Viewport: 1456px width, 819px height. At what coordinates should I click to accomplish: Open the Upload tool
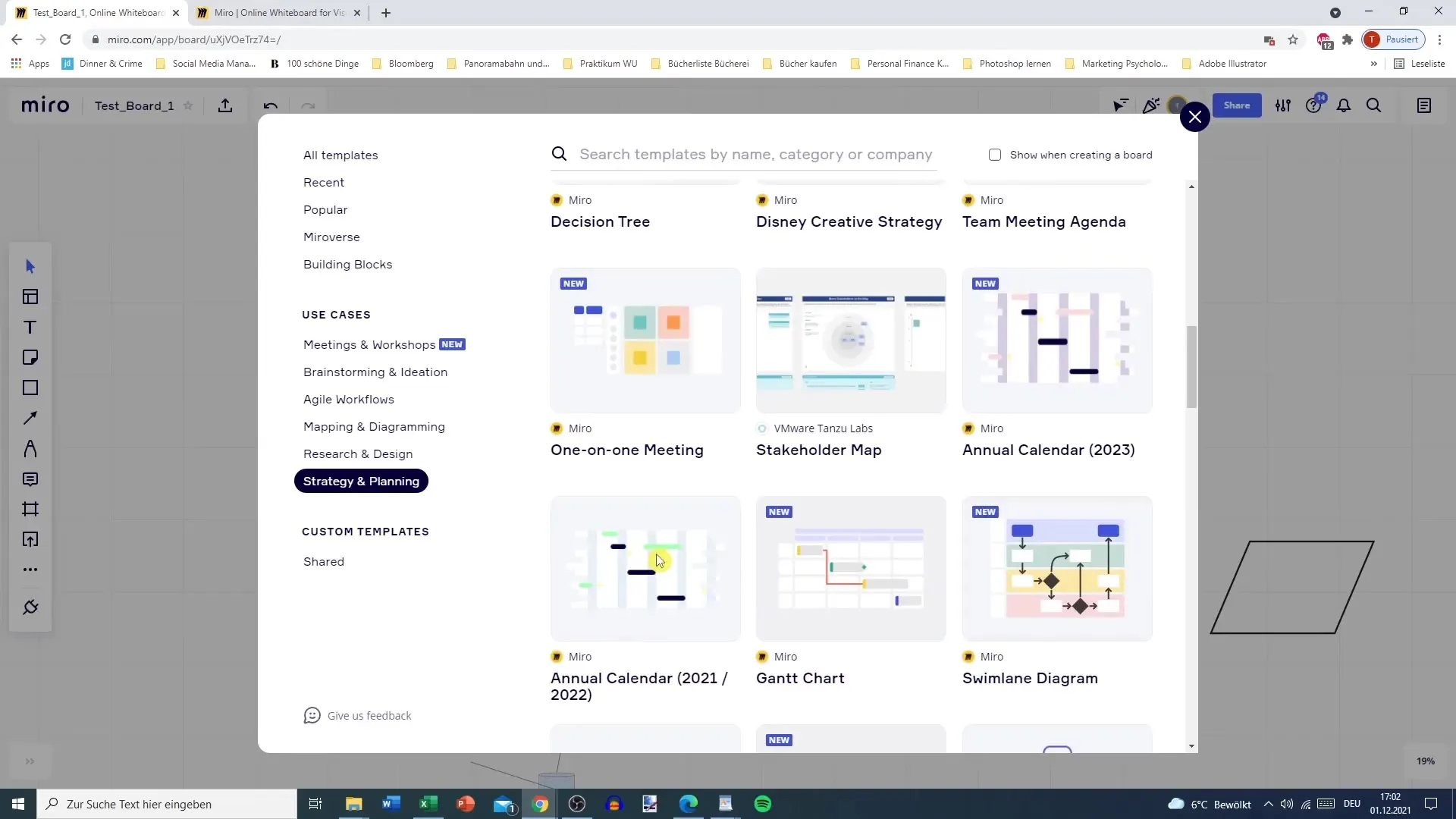(30, 539)
